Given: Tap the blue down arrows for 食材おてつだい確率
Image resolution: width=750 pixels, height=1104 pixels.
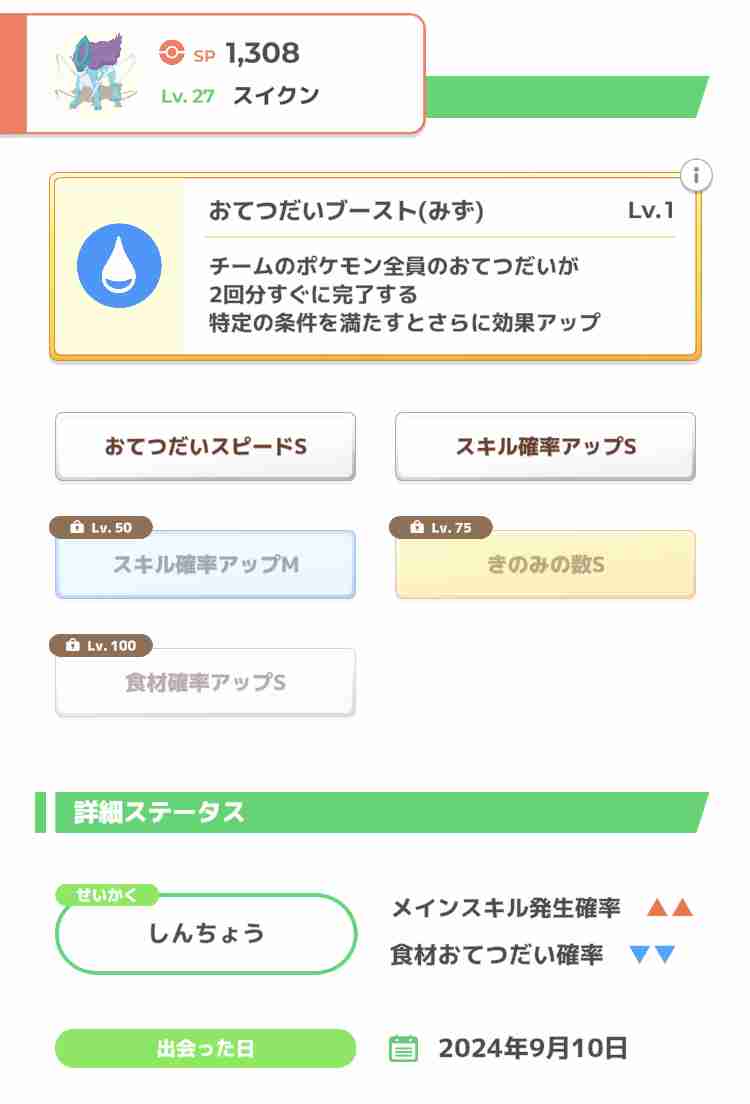Looking at the screenshot, I should tap(653, 954).
